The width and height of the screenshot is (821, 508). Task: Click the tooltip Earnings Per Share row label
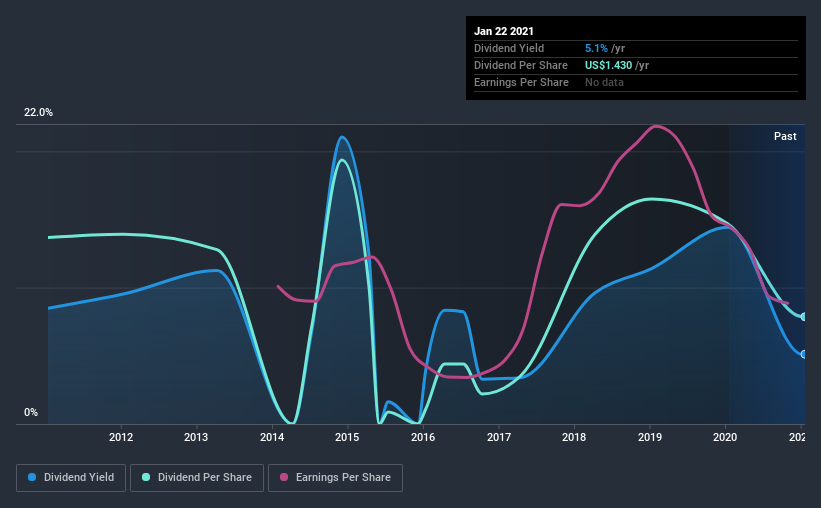pyautogui.click(x=521, y=82)
